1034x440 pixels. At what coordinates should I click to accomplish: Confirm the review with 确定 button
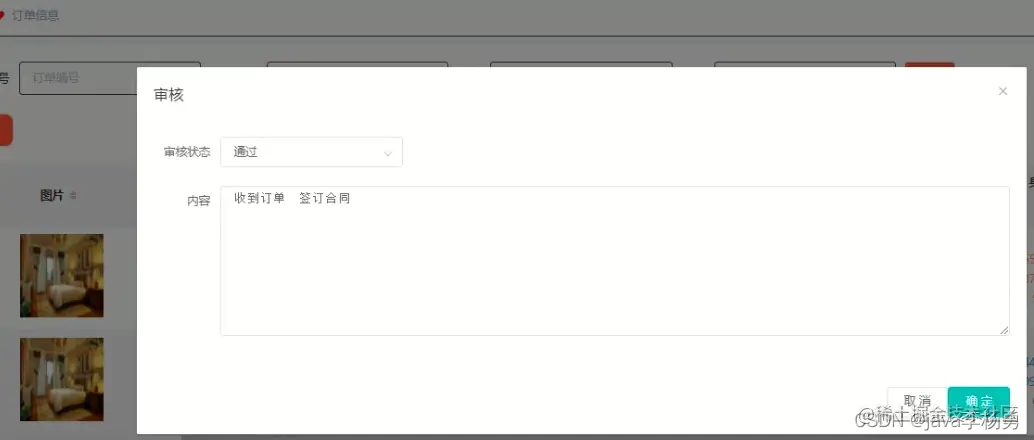point(979,400)
